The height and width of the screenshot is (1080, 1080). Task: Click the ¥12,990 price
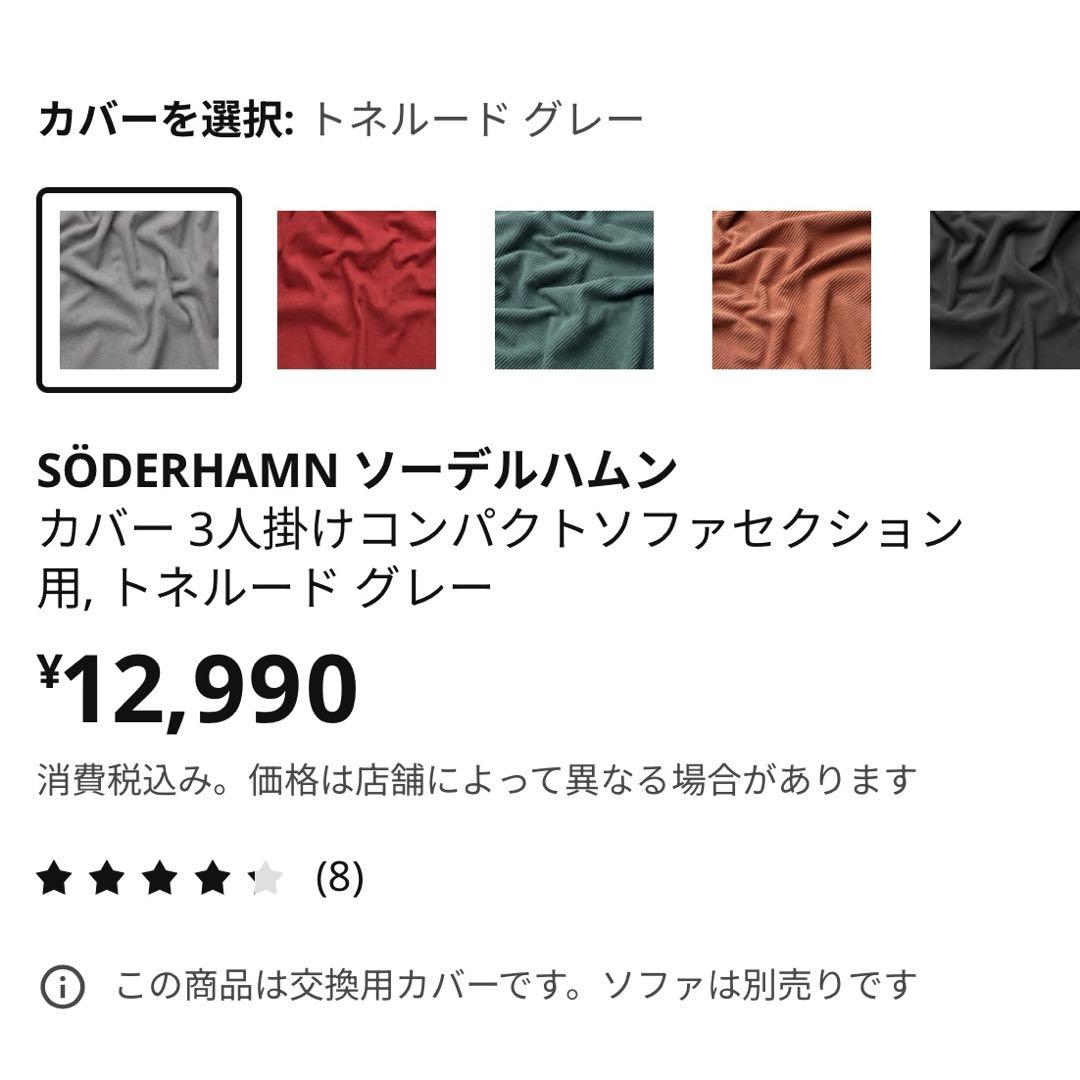(198, 688)
